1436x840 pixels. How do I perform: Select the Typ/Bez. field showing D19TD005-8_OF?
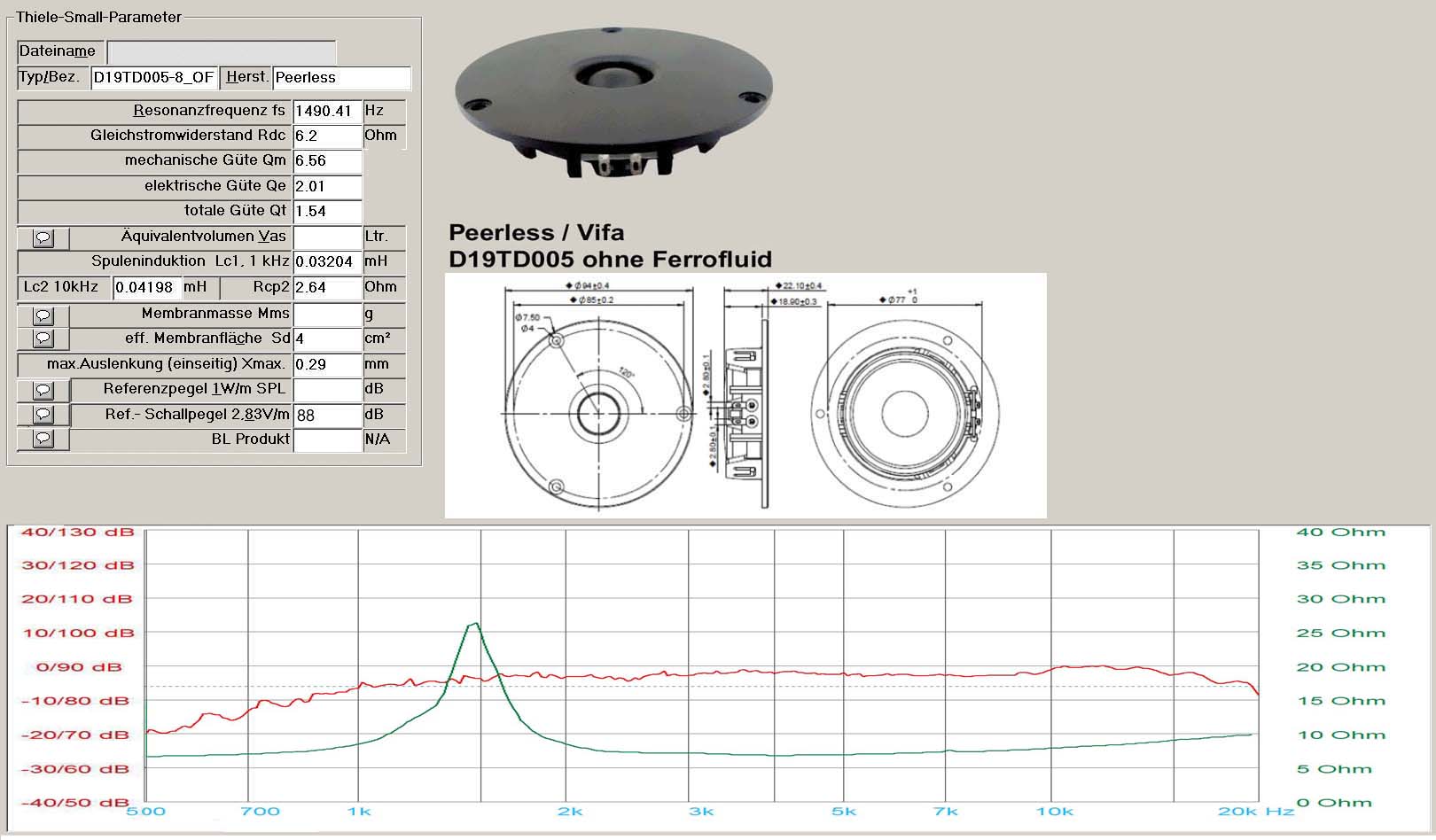[153, 78]
